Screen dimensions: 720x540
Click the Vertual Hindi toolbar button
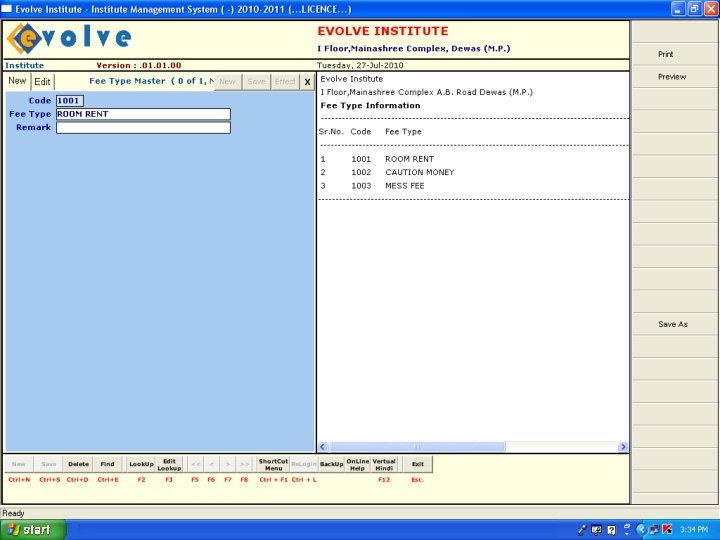coord(384,464)
